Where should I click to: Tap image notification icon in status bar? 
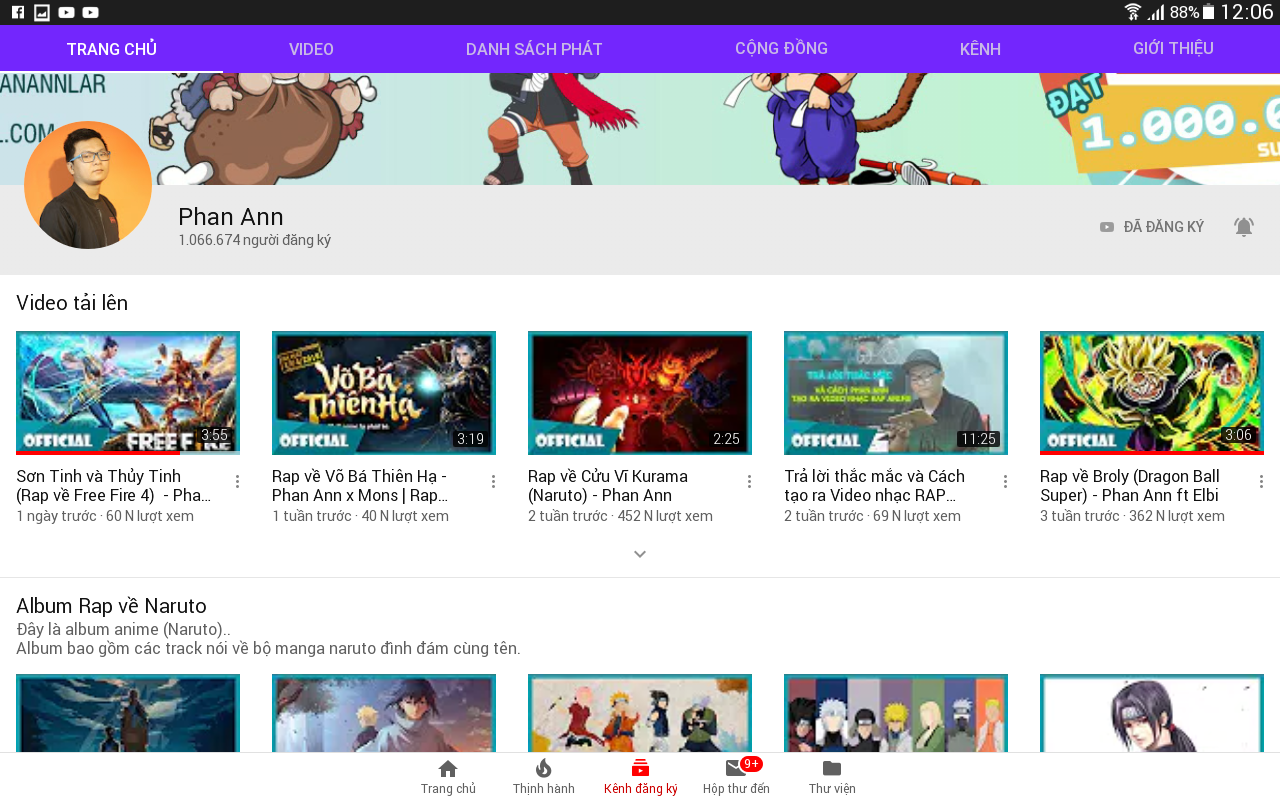pos(42,12)
